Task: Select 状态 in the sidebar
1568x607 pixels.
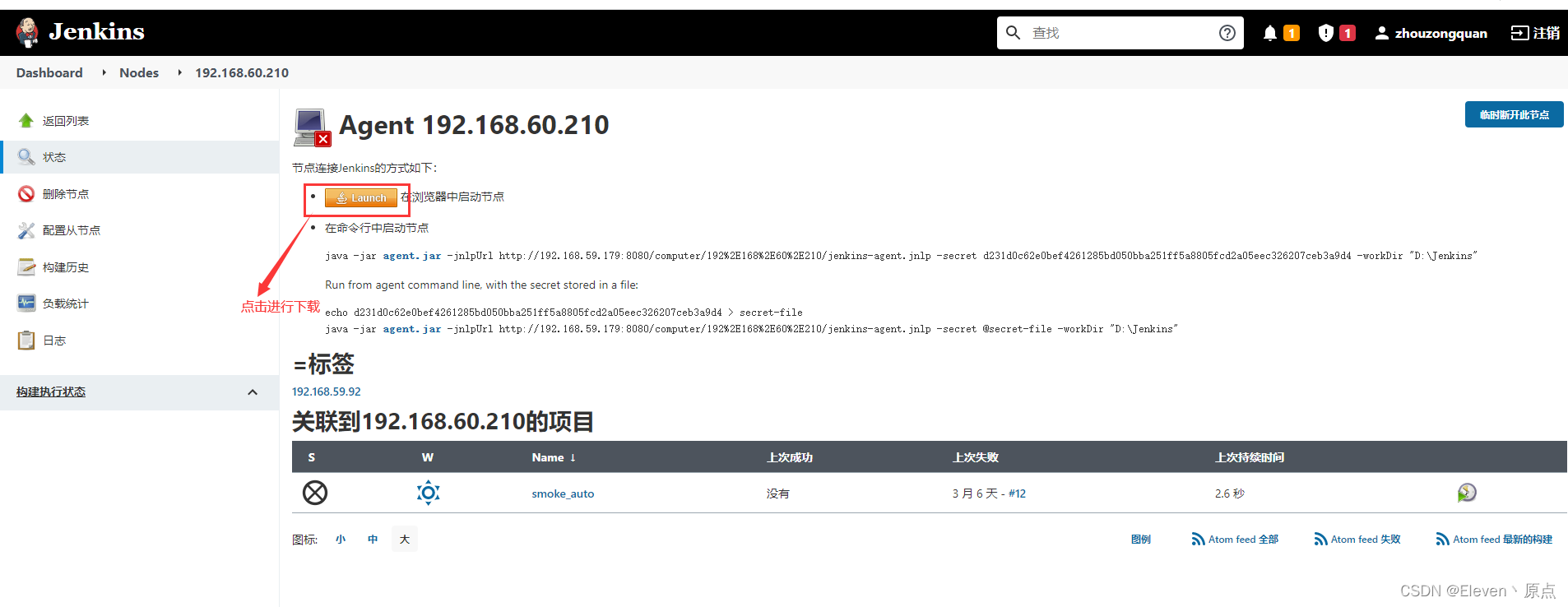Action: click(54, 157)
